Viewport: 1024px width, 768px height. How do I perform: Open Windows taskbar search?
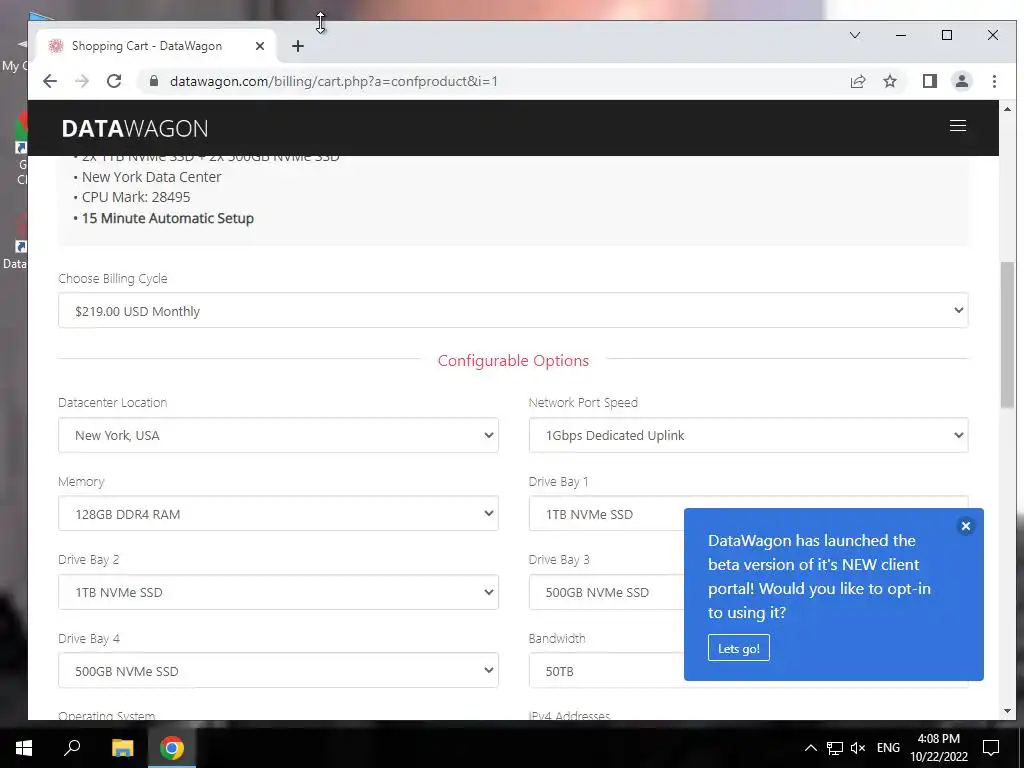click(x=72, y=748)
